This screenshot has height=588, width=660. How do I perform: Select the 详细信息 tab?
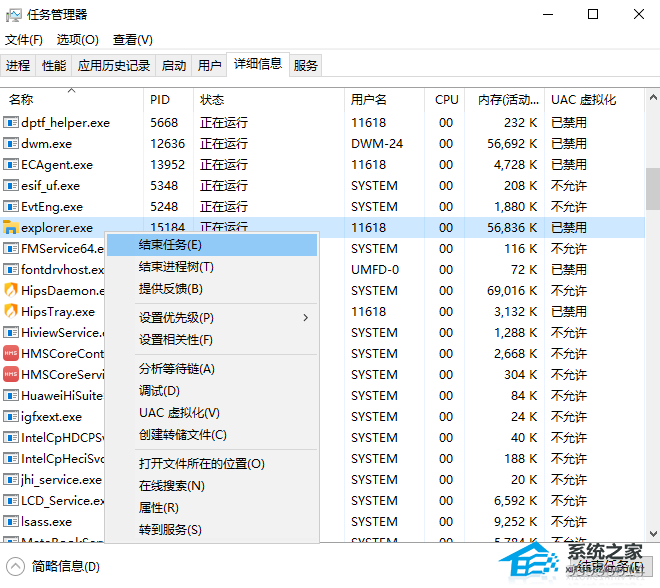pos(258,64)
